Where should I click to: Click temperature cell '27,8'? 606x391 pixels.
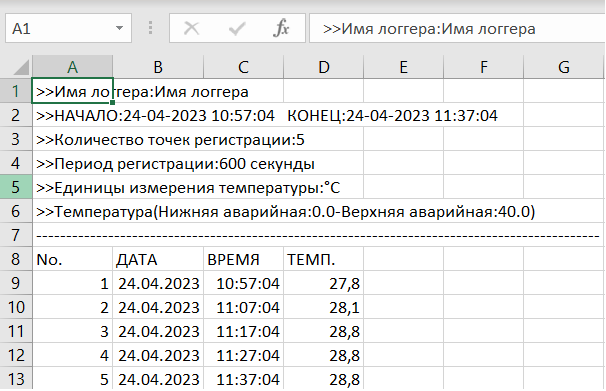click(323, 283)
